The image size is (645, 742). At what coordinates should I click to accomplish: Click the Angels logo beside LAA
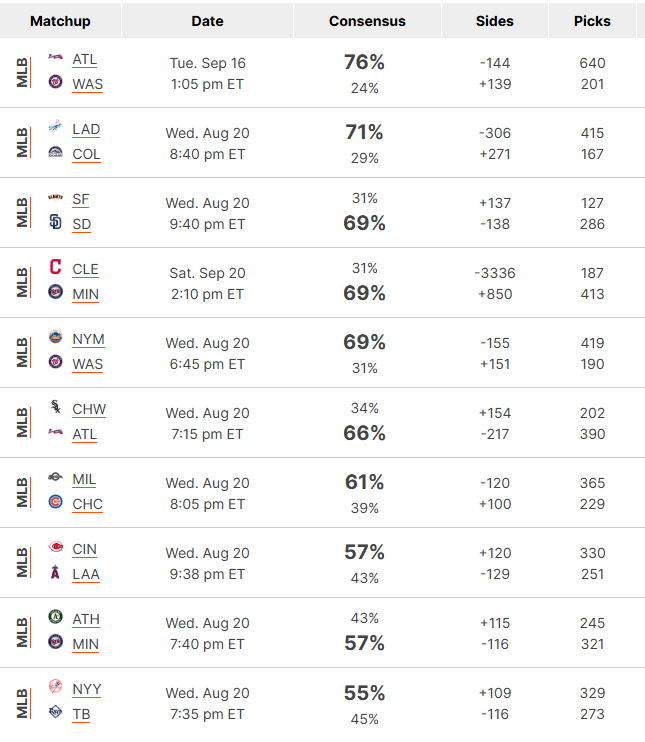pyautogui.click(x=55, y=572)
